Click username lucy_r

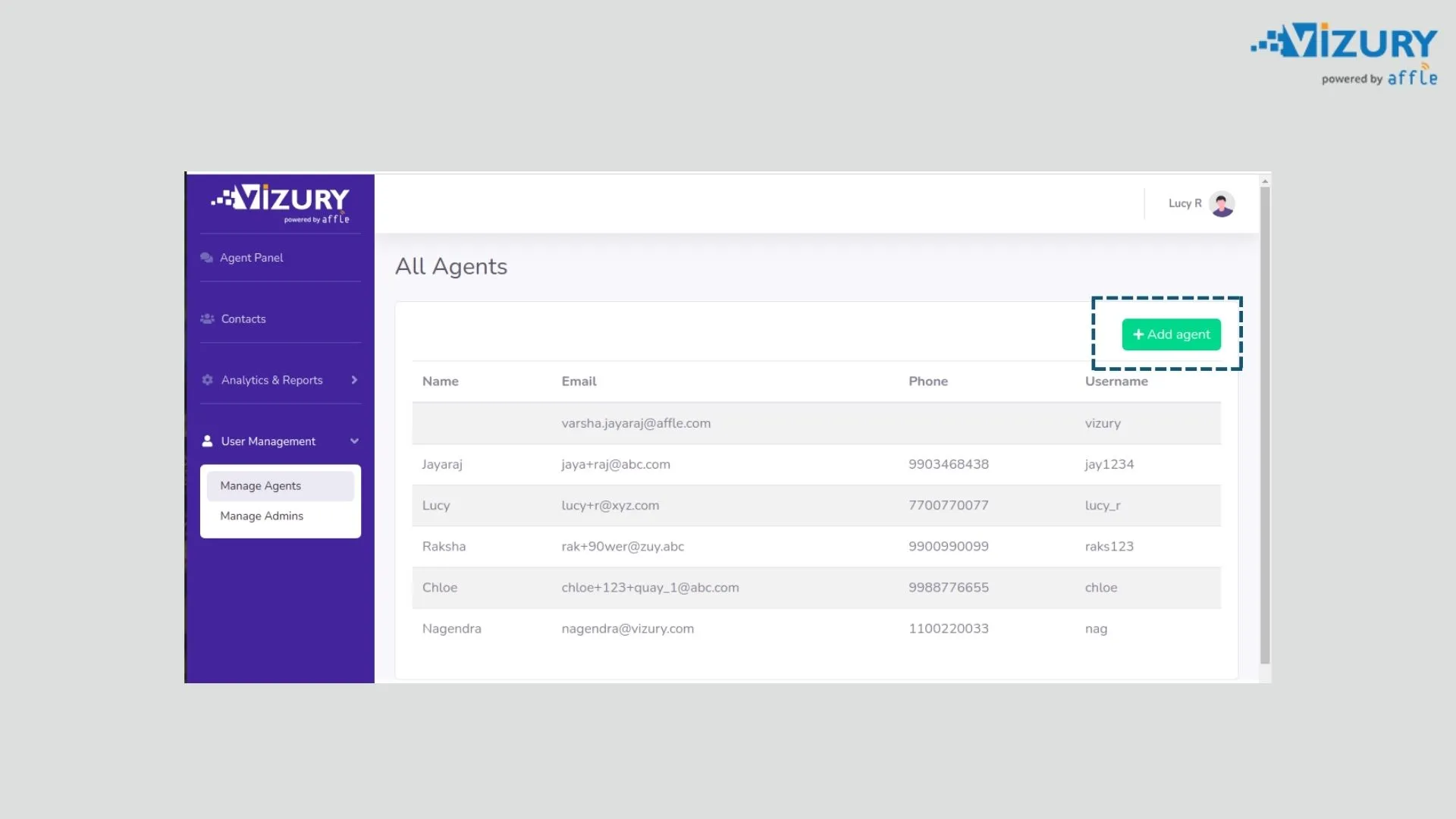[x=1103, y=505]
